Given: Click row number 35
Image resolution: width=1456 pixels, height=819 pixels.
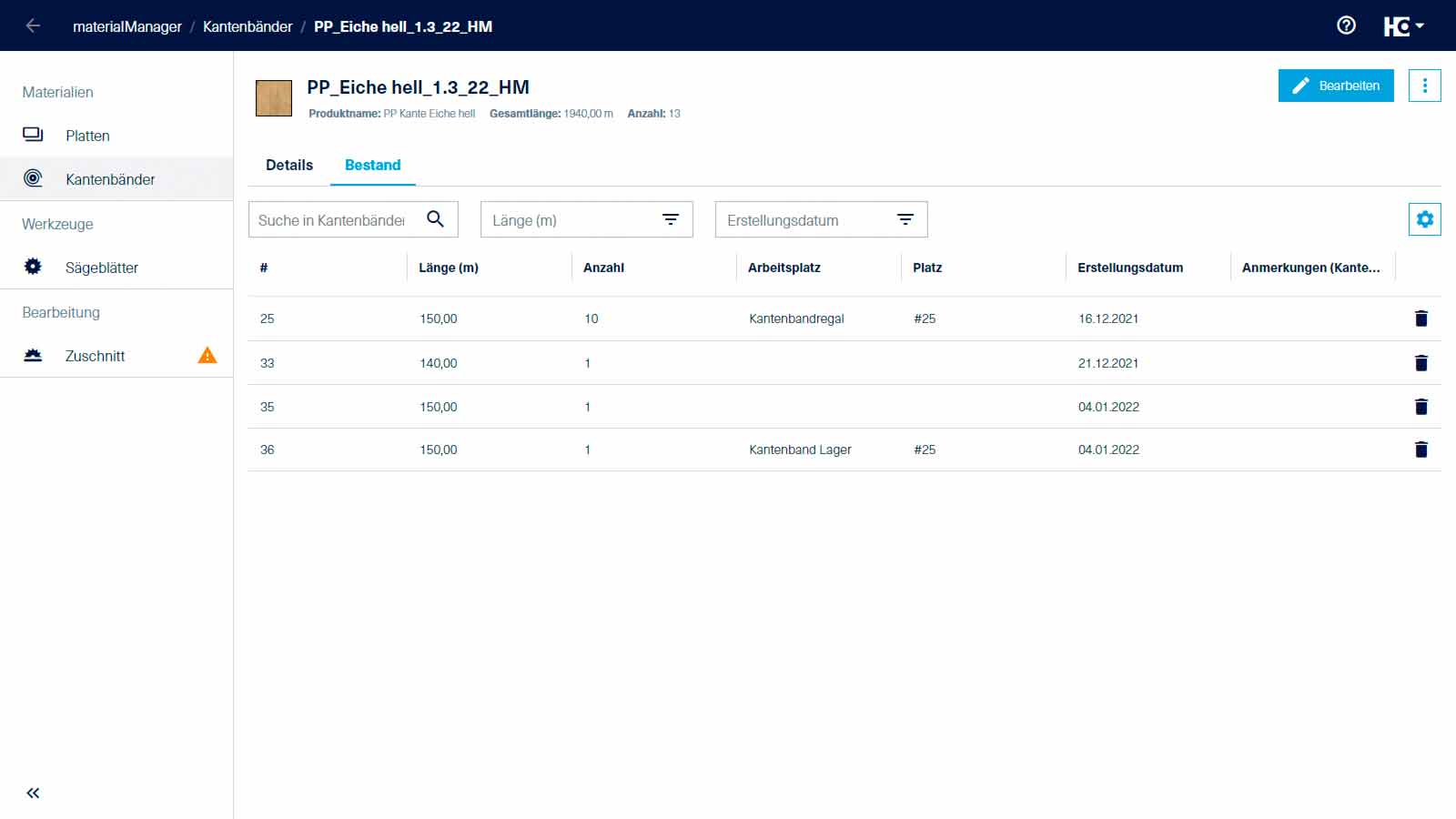Looking at the screenshot, I should [268, 407].
